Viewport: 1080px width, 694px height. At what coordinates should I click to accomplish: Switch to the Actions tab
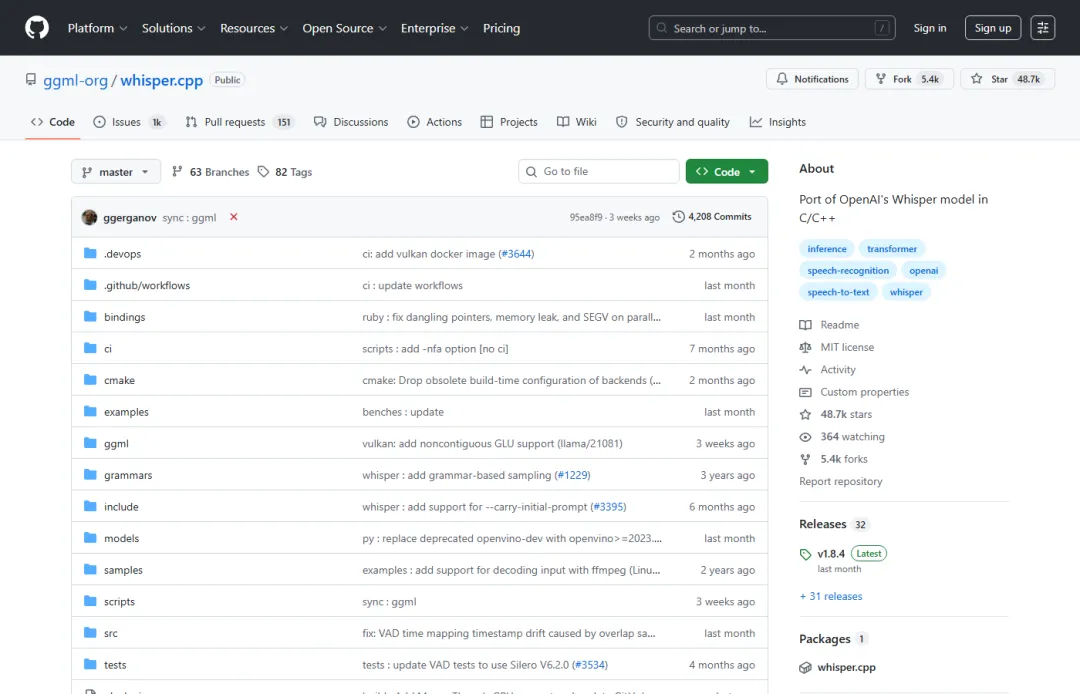[x=435, y=122]
